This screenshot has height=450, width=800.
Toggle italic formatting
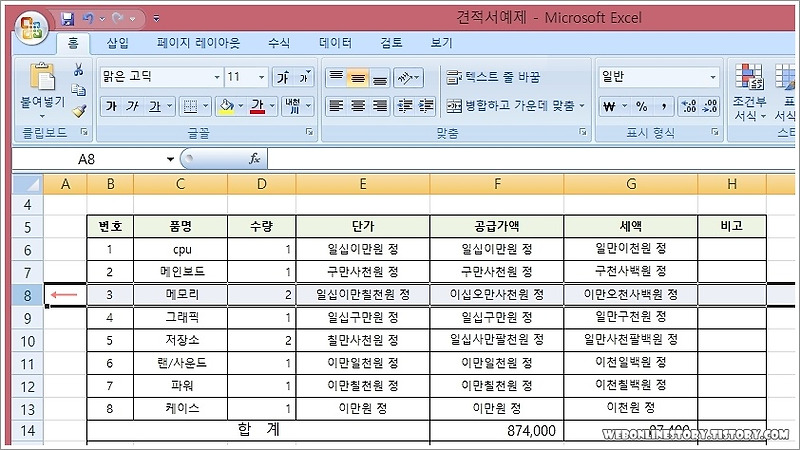click(x=133, y=106)
